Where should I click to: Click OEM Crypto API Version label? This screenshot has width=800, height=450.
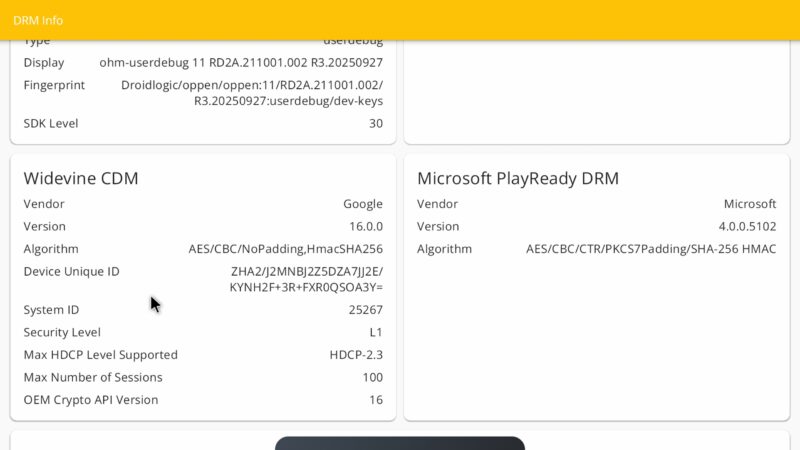point(91,399)
